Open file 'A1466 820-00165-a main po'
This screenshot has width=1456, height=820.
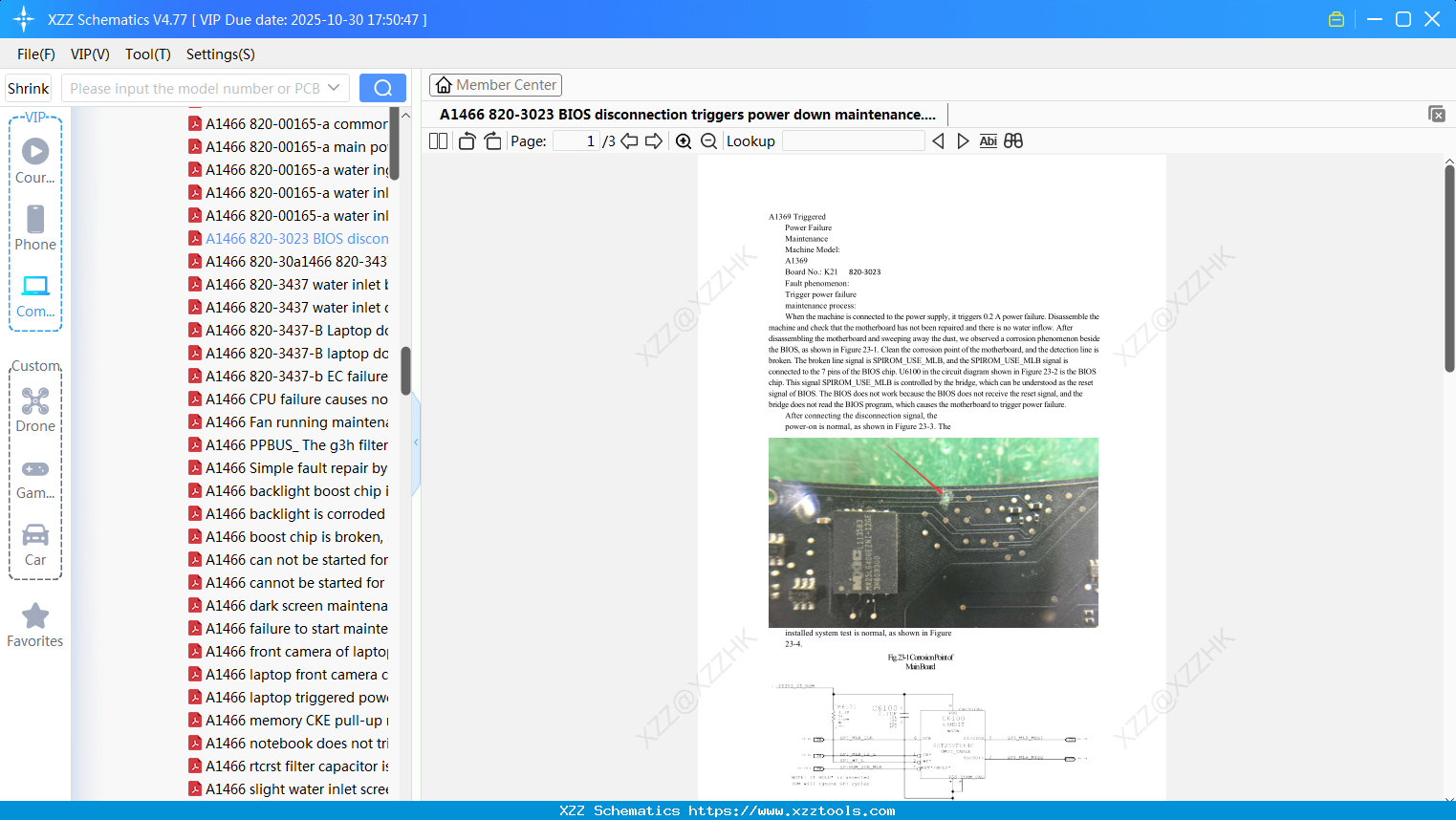tap(288, 147)
